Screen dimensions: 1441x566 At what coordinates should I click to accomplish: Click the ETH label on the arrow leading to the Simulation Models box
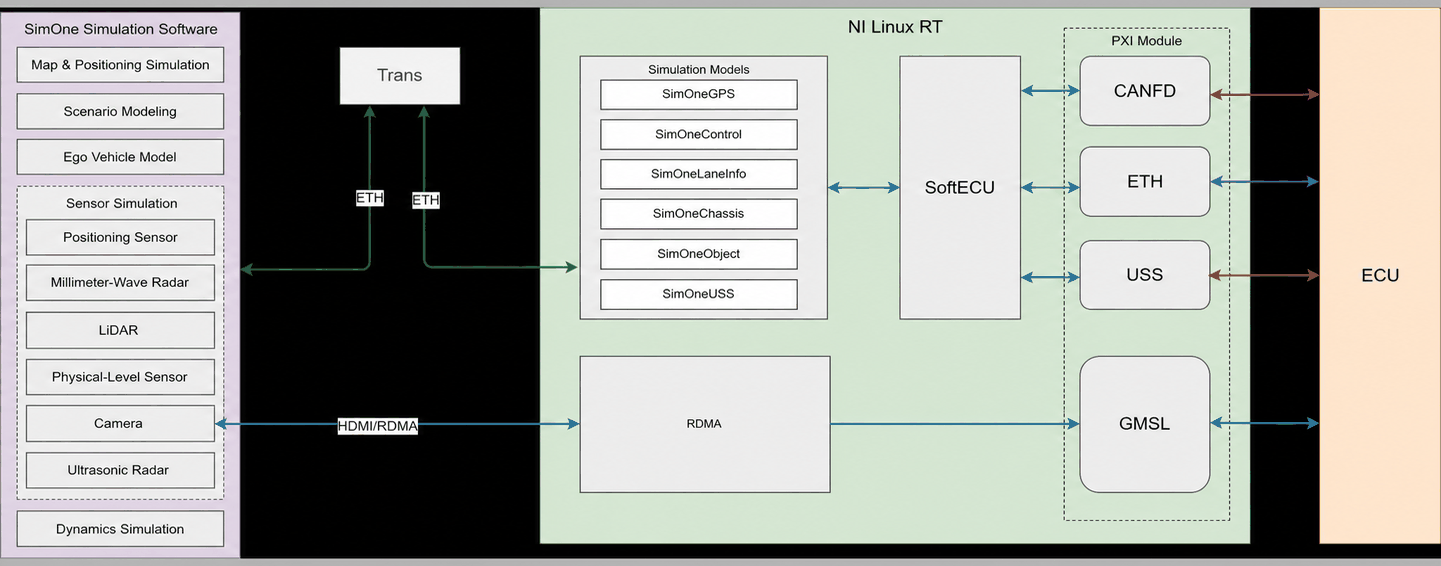pyautogui.click(x=426, y=200)
